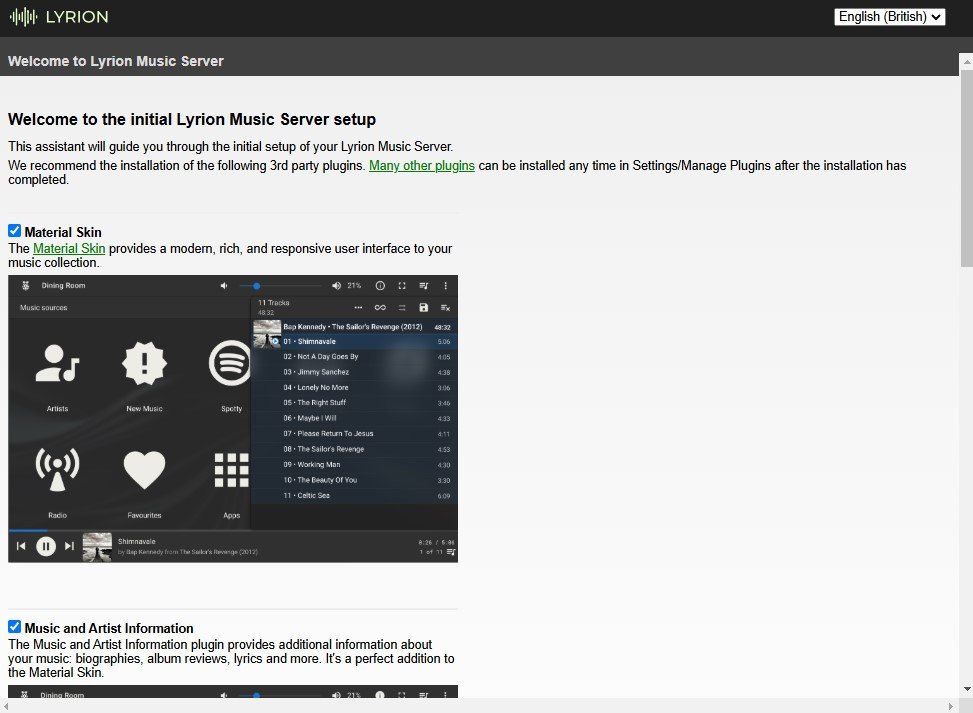Screen dimensions: 973x713
Task: Click '05 · The Right Stuff' track row
Action: click(354, 403)
